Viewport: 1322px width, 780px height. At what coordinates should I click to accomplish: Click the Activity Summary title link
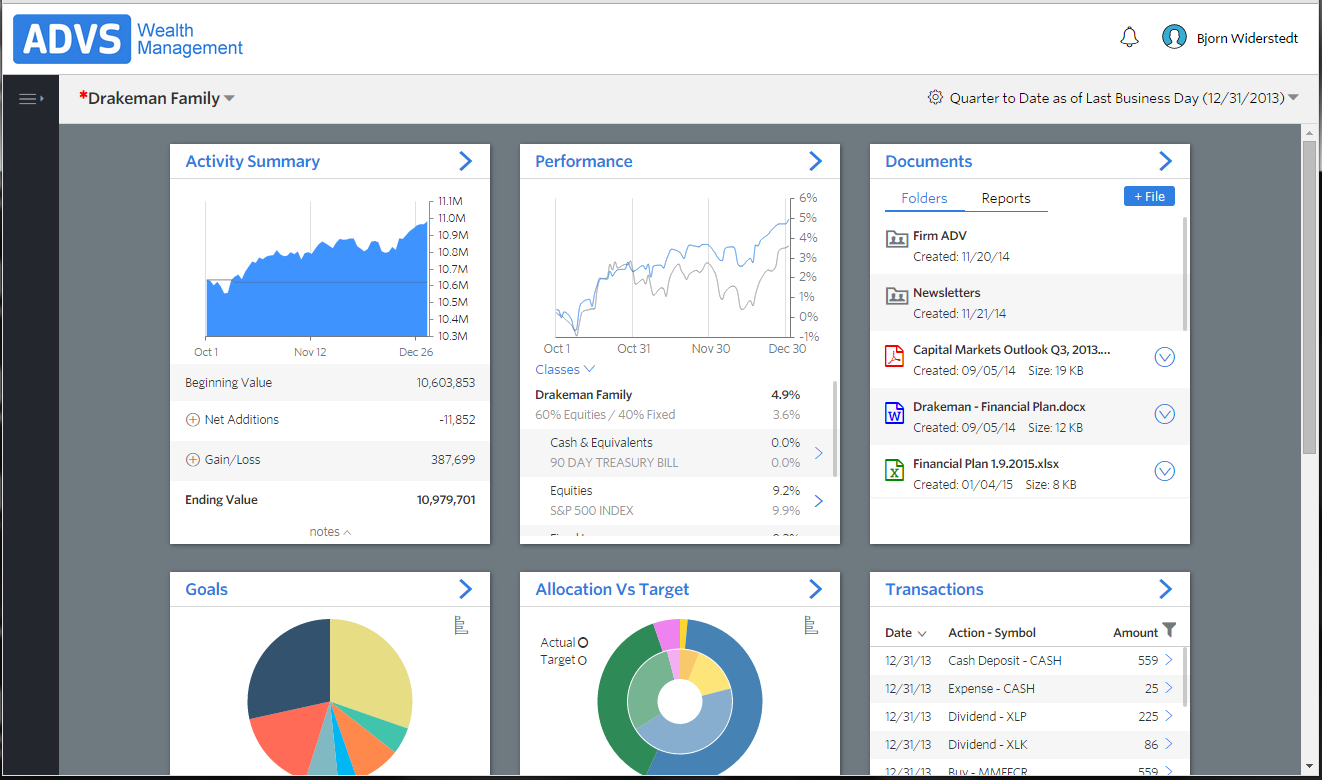252,161
